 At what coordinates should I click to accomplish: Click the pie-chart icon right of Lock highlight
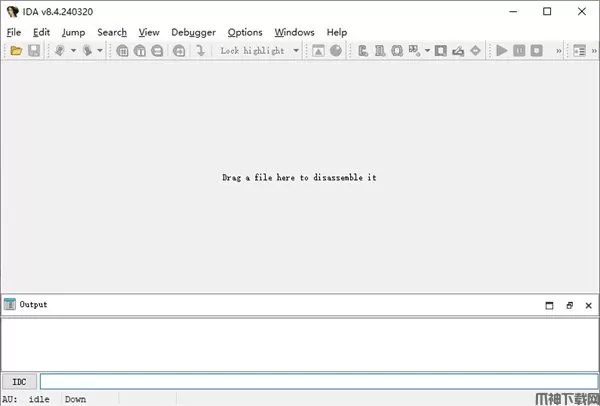(336, 51)
